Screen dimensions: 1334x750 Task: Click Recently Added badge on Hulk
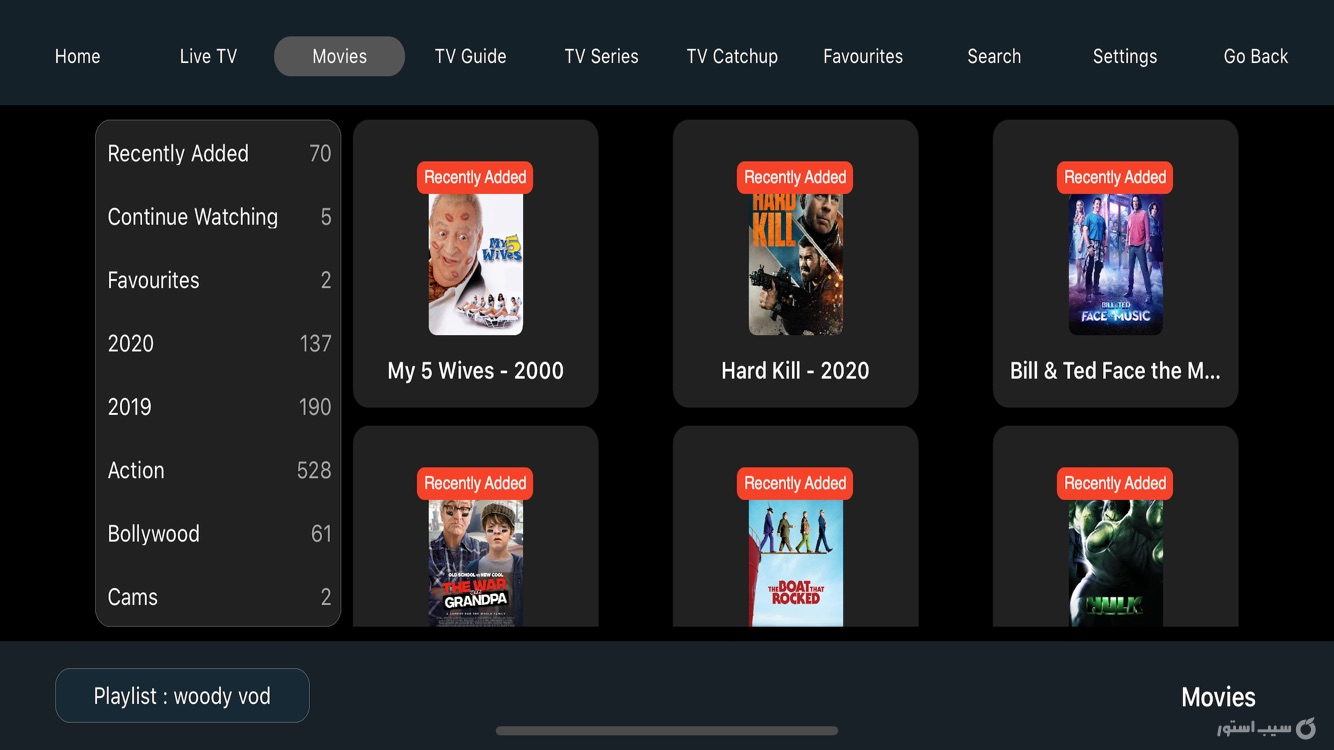1115,483
